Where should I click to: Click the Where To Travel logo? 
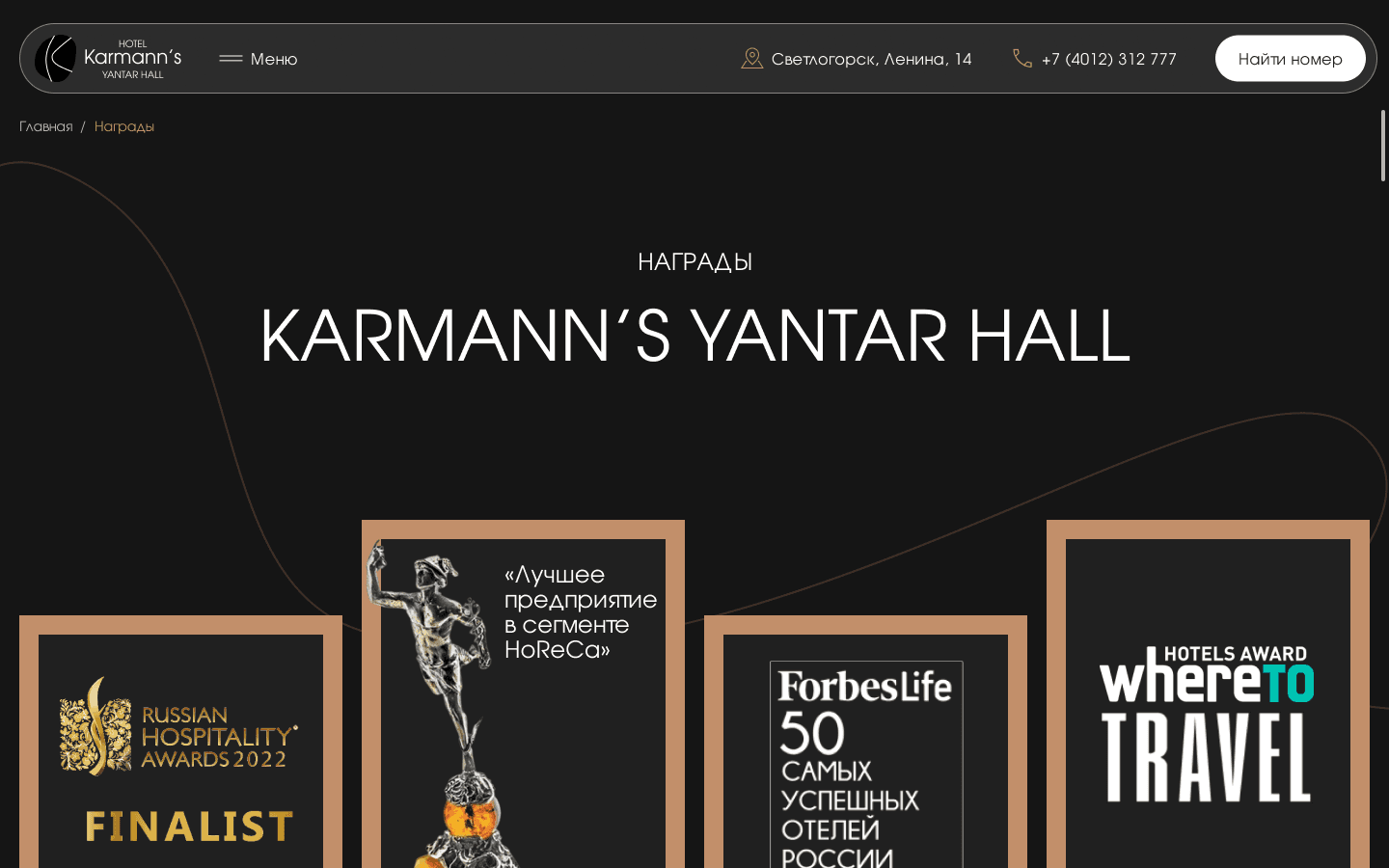[1207, 724]
